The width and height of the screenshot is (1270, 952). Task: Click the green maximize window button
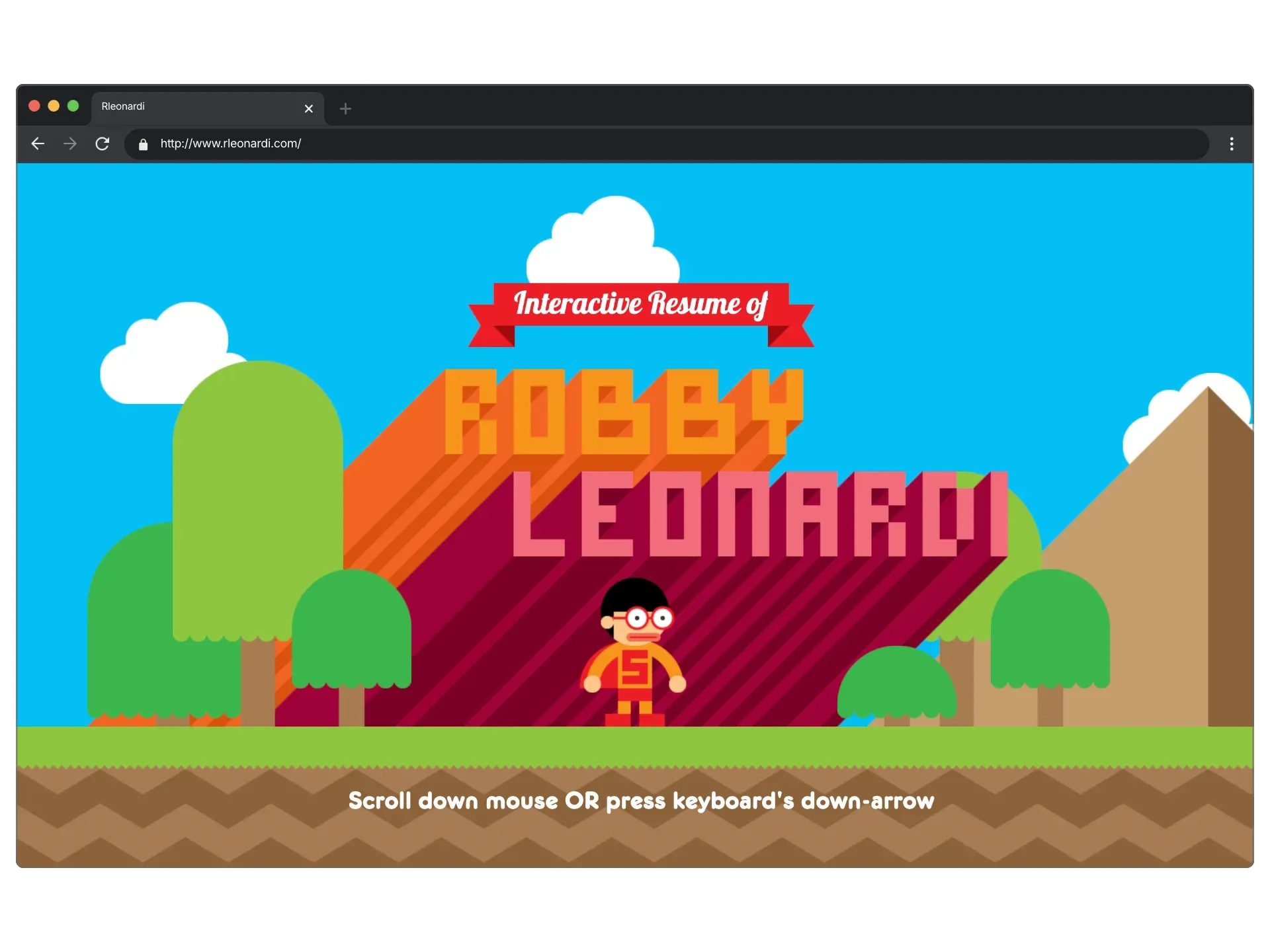coord(73,106)
